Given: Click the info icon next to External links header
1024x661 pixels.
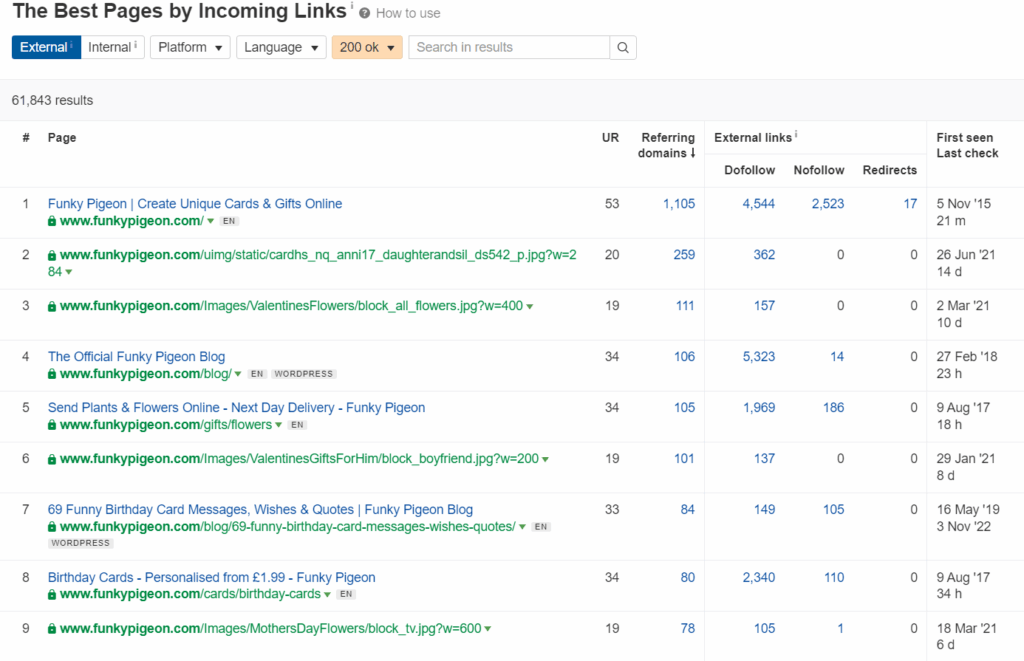Looking at the screenshot, I should pos(796,135).
